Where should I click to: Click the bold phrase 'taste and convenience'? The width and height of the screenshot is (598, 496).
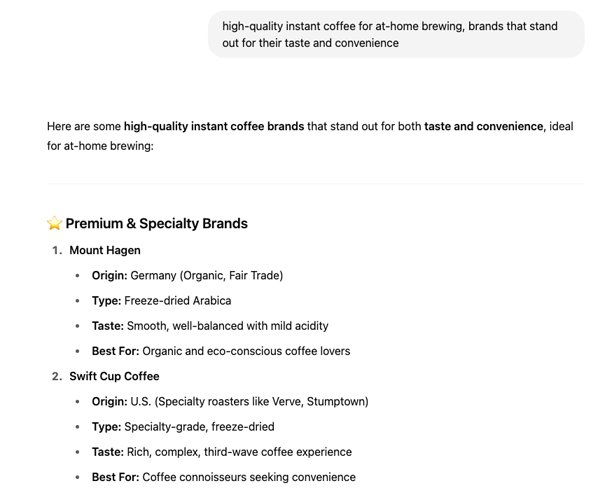(x=484, y=126)
